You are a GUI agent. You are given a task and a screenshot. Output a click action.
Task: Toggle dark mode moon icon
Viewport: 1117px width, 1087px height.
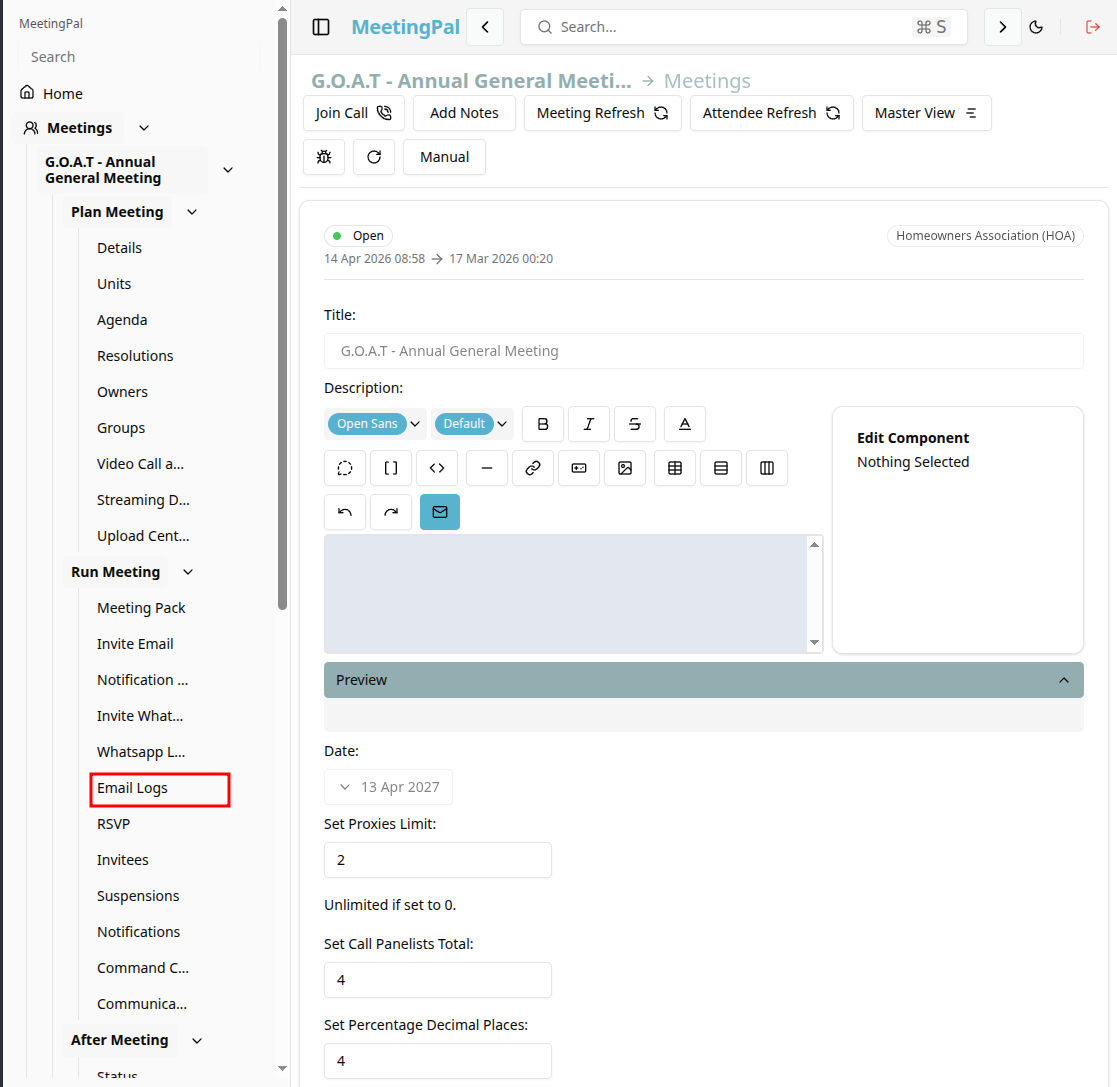(1037, 27)
